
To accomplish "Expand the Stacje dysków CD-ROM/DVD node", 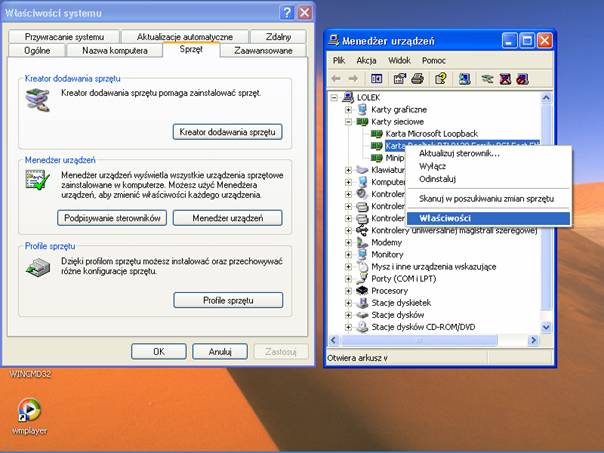I will pyautogui.click(x=348, y=327).
